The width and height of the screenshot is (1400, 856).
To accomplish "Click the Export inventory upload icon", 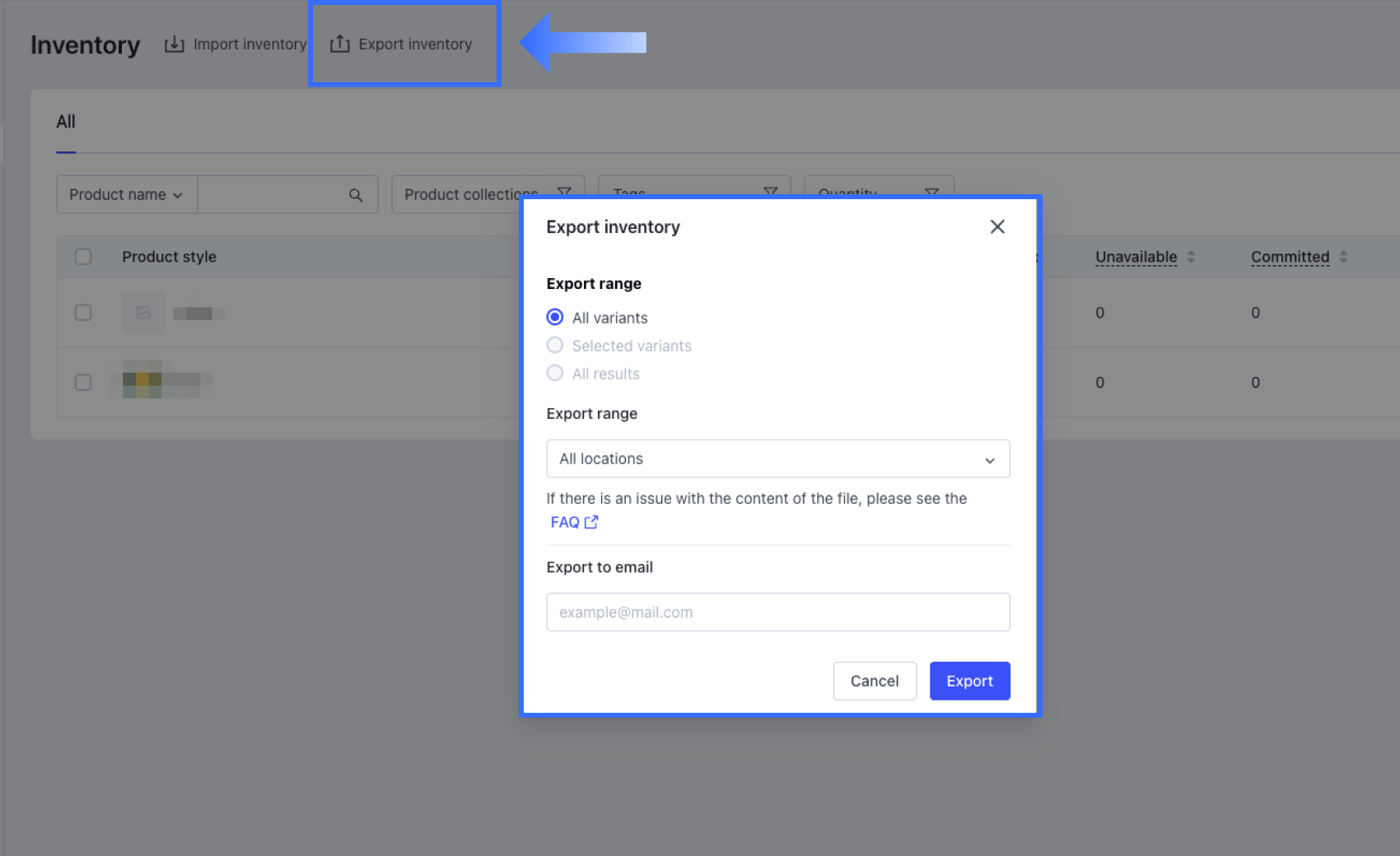I will tap(340, 44).
